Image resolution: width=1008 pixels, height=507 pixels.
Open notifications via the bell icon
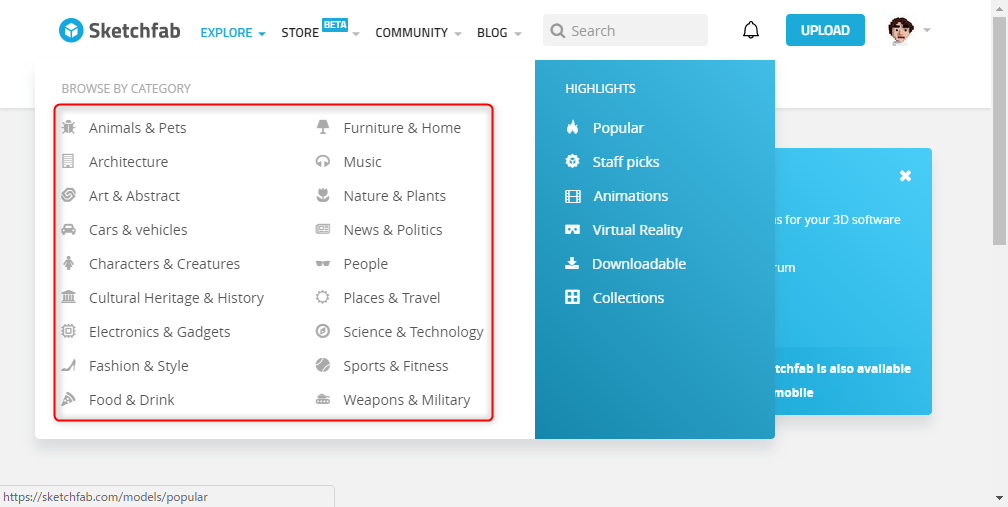(751, 30)
